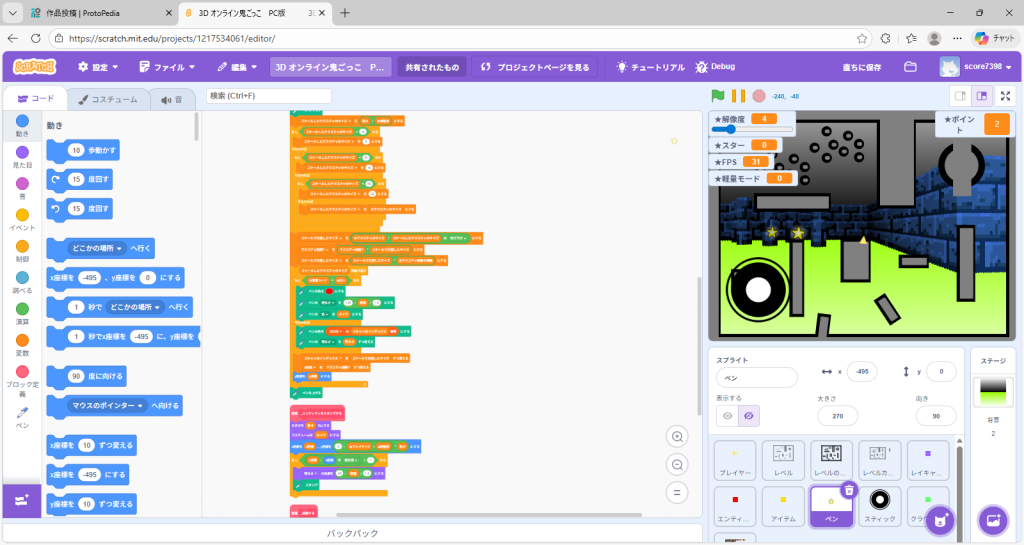This screenshot has width=1024, height=545.
Task: Click the orange pause button
Action: tap(738, 96)
